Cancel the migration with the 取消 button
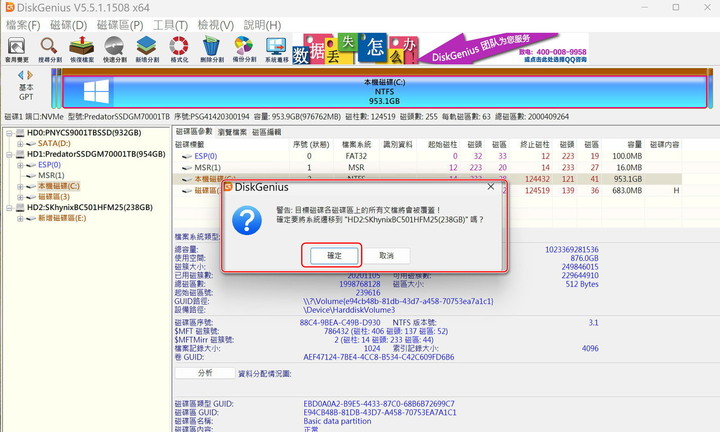Image resolution: width=720 pixels, height=432 pixels. 386,256
